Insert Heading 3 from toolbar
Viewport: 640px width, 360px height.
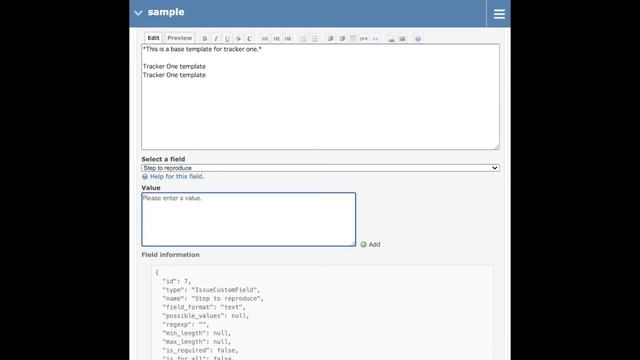point(288,38)
